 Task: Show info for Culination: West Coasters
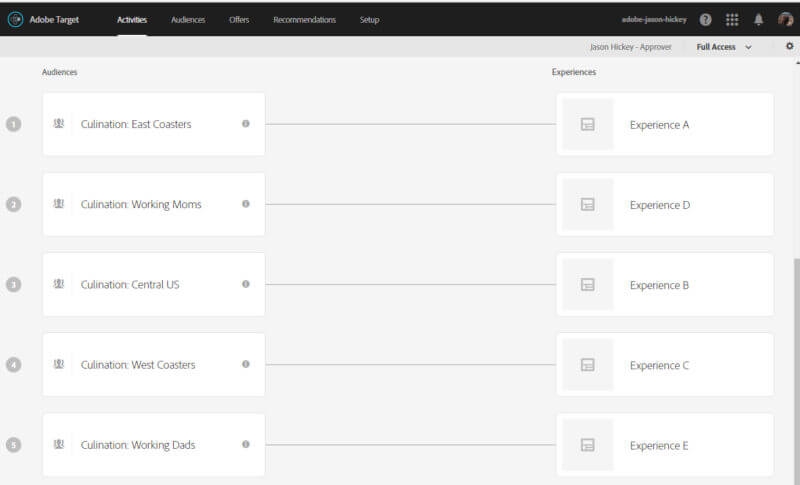(x=245, y=364)
